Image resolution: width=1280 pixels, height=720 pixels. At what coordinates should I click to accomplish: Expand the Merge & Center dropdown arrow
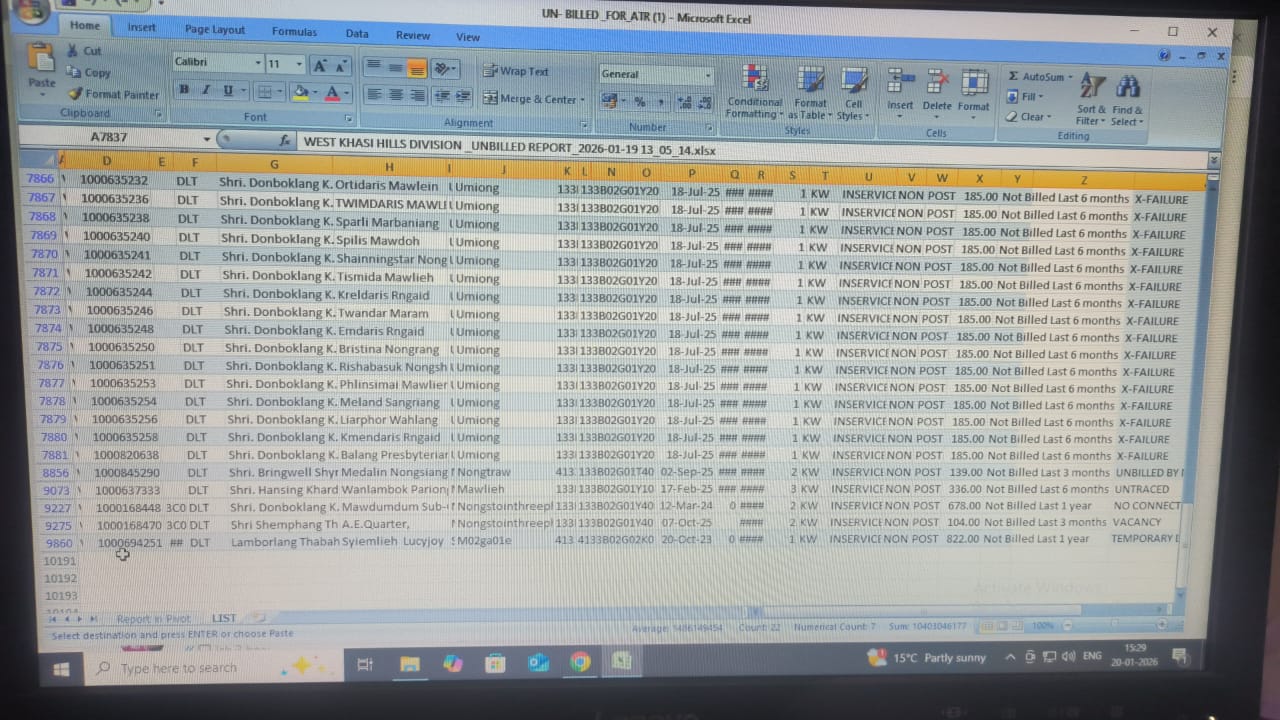point(583,100)
